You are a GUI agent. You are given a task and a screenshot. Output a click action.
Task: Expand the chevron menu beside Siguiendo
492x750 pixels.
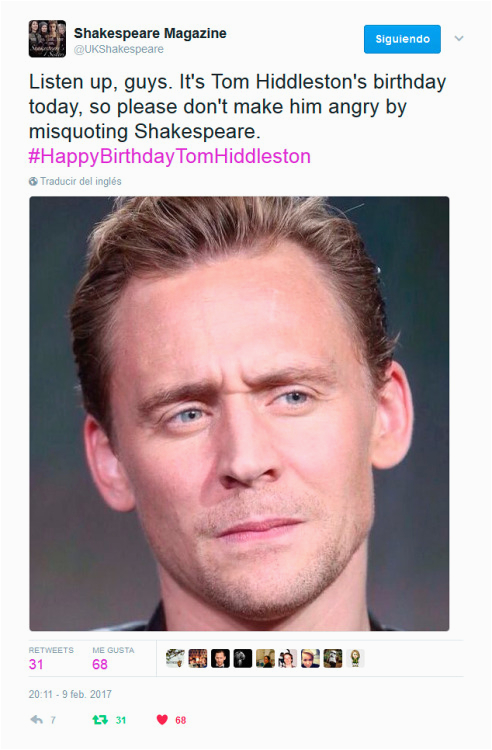click(459, 38)
